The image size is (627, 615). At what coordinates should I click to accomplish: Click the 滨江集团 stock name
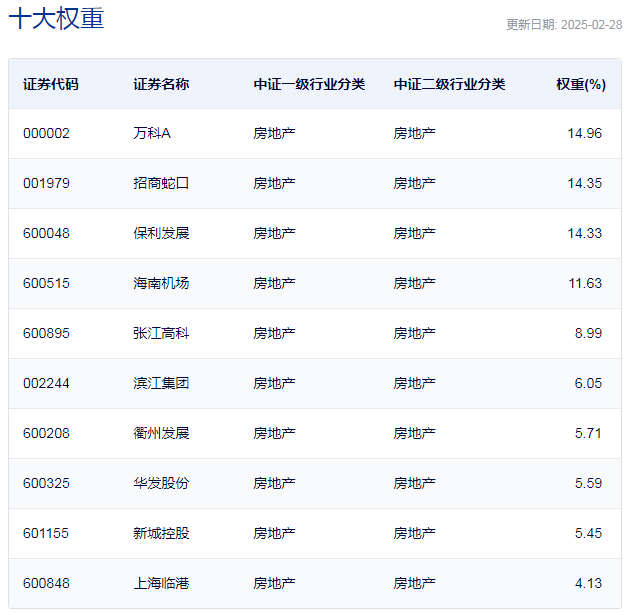161,383
